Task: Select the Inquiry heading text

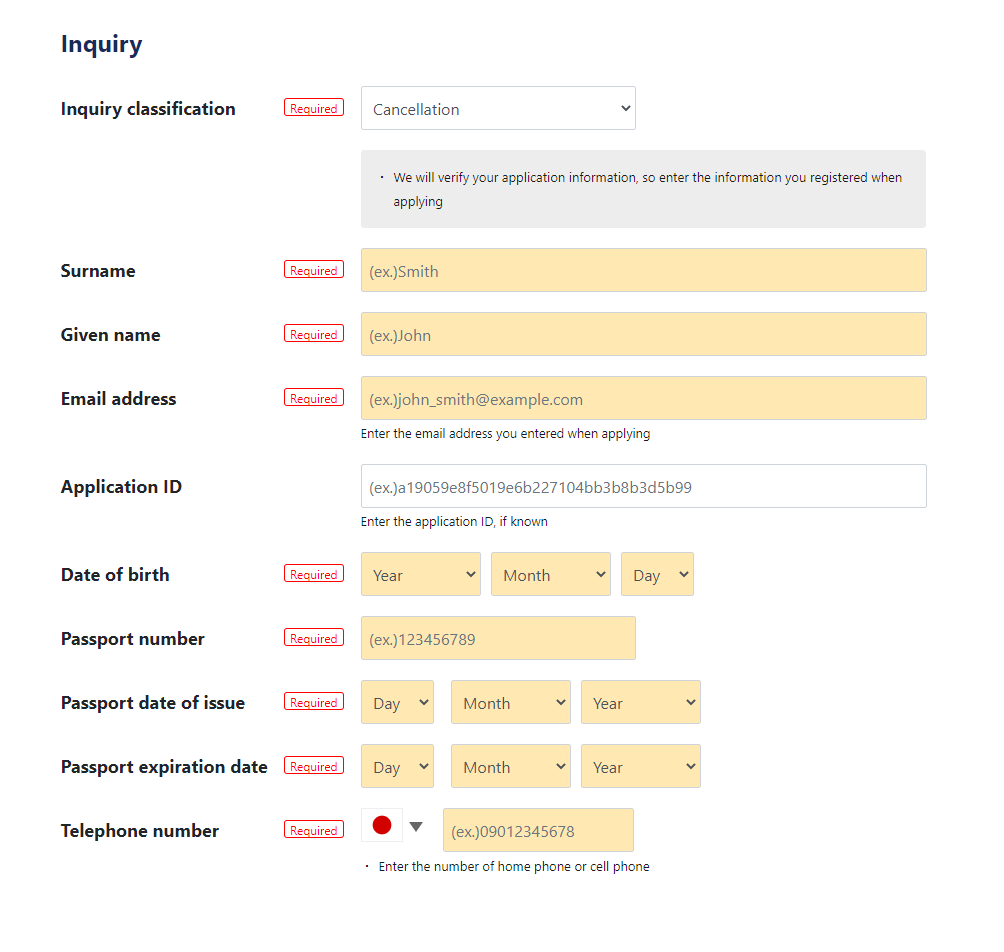Action: tap(101, 43)
